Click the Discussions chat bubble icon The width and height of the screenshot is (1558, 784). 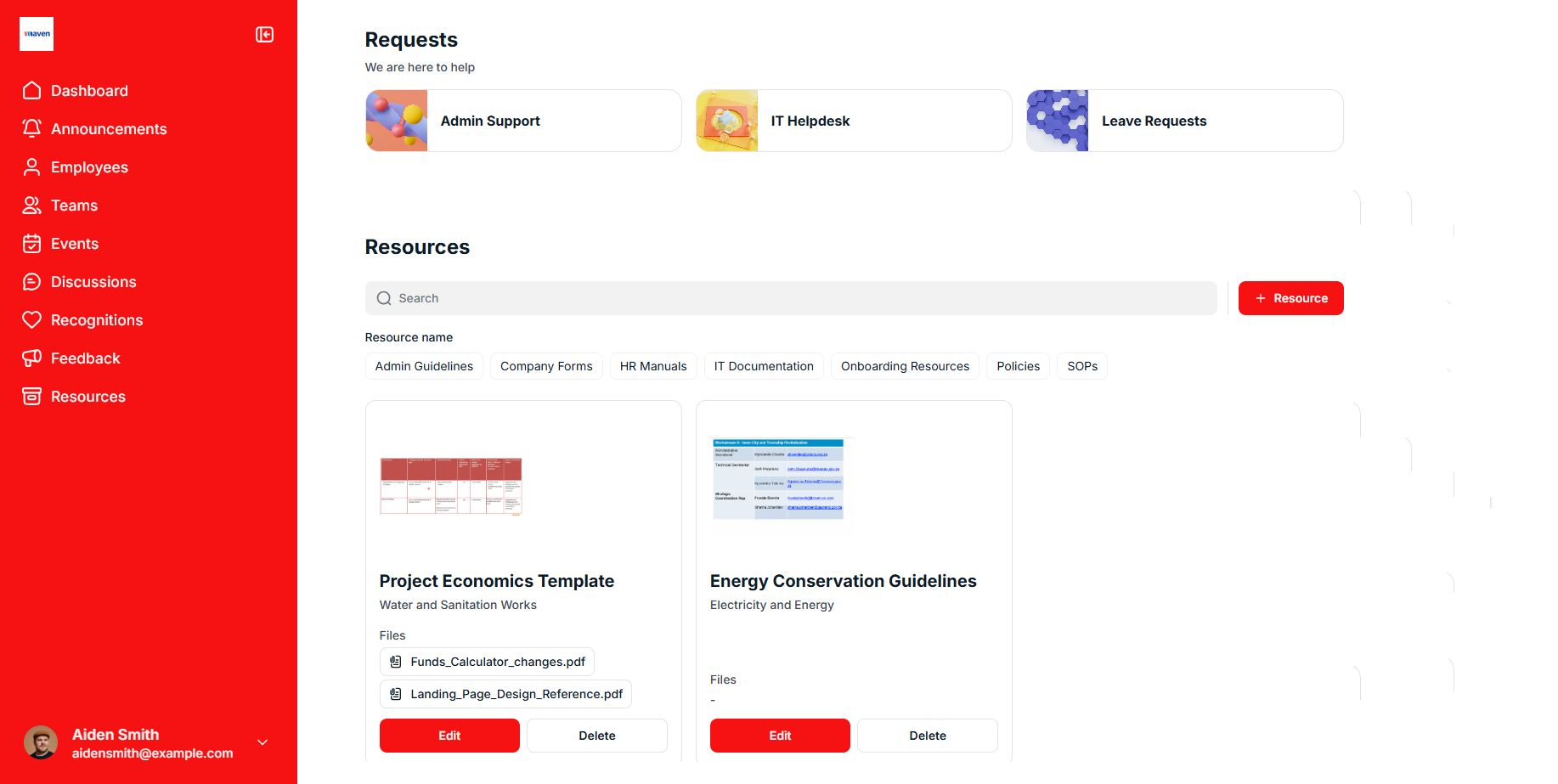[x=32, y=282]
